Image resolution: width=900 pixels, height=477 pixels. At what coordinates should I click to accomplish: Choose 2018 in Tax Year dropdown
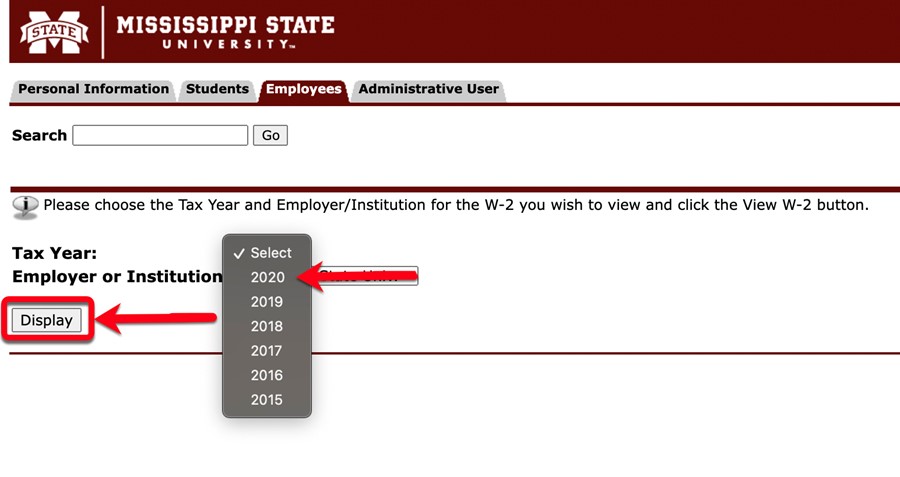coord(267,326)
